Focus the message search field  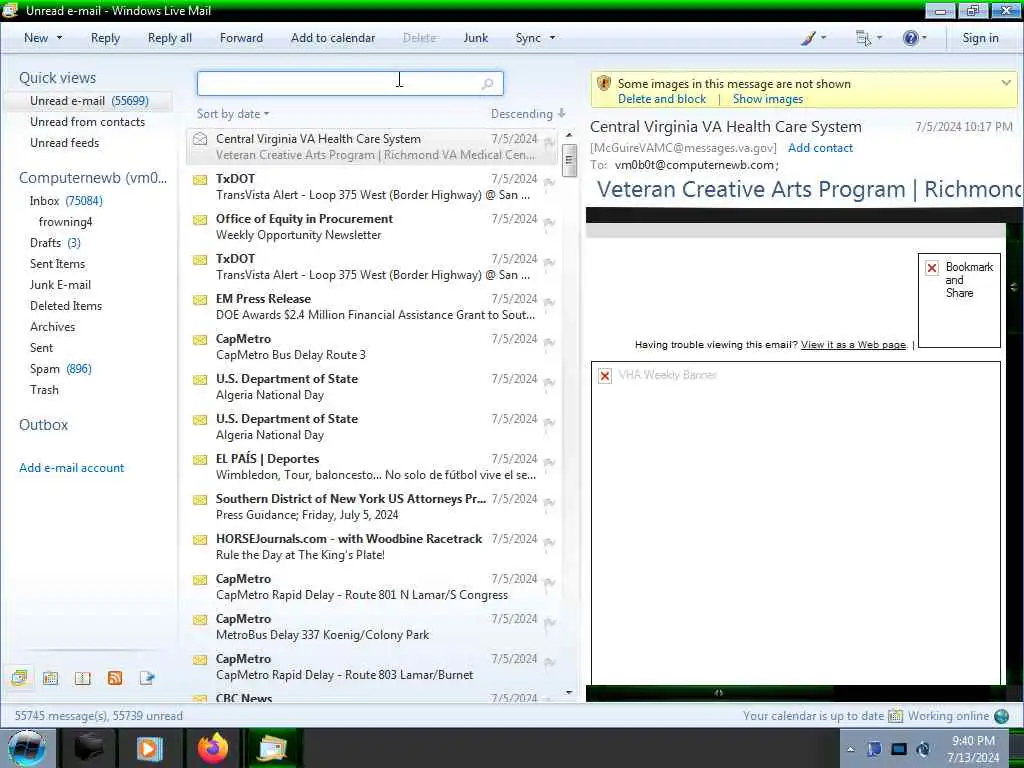[350, 84]
